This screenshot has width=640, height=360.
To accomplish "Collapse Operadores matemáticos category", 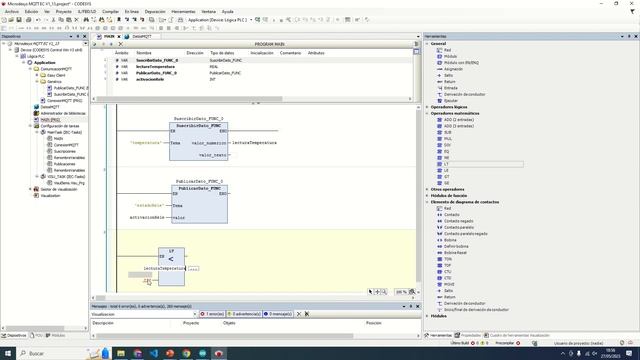I will point(427,113).
